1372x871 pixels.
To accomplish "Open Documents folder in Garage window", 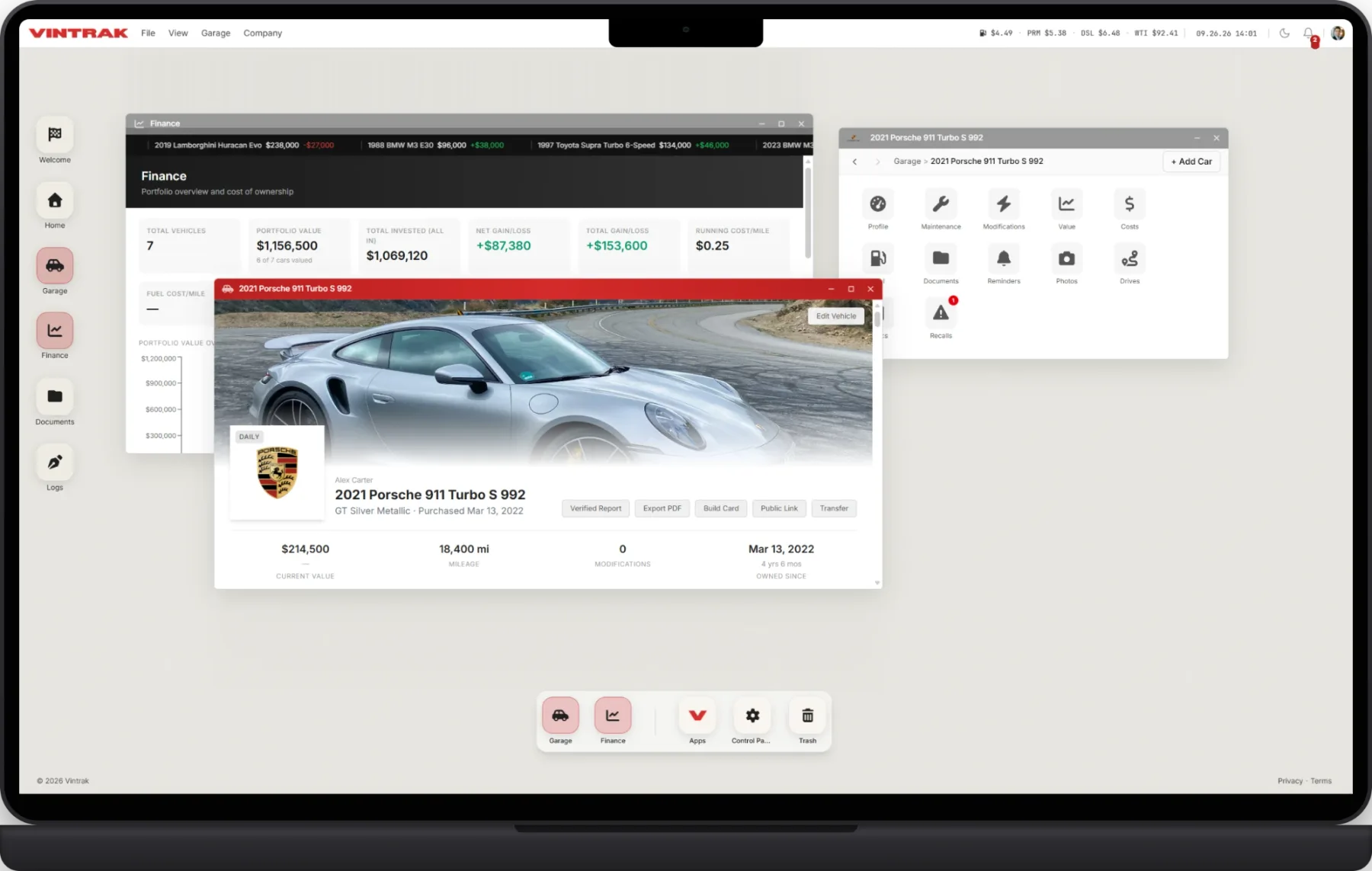I will pos(941,258).
